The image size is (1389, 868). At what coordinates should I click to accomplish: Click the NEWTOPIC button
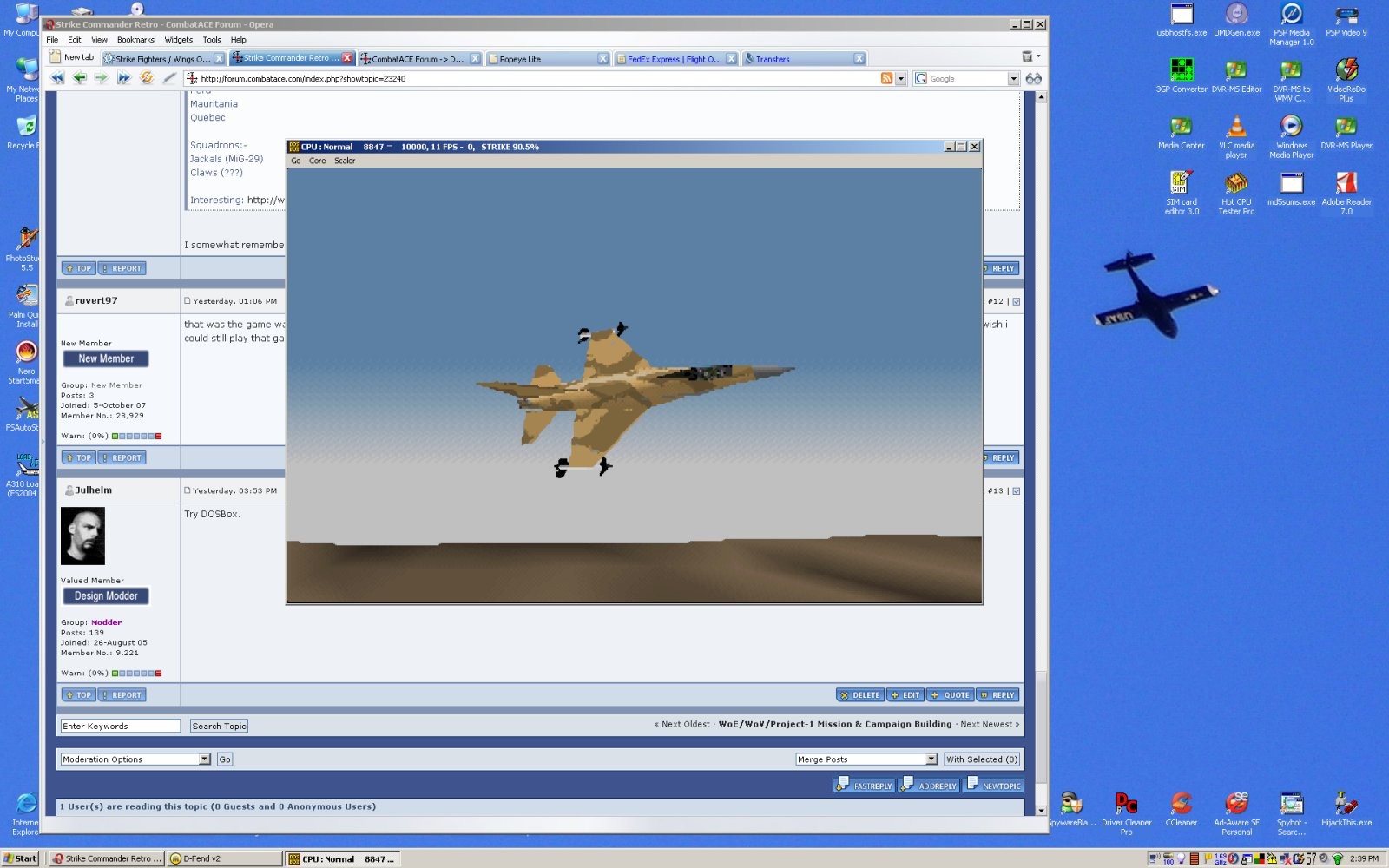pos(993,786)
